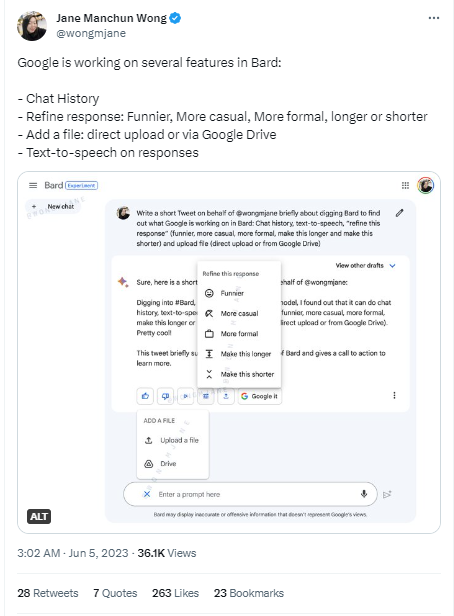Expand View other drafts

click(x=365, y=266)
